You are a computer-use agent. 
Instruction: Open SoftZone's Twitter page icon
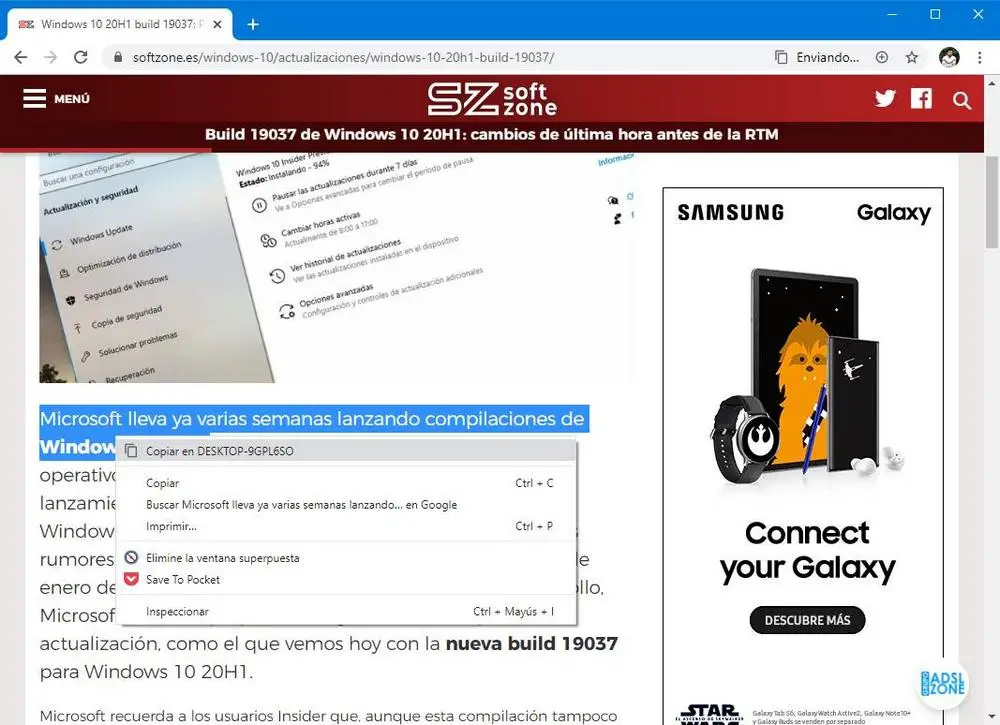click(x=885, y=99)
